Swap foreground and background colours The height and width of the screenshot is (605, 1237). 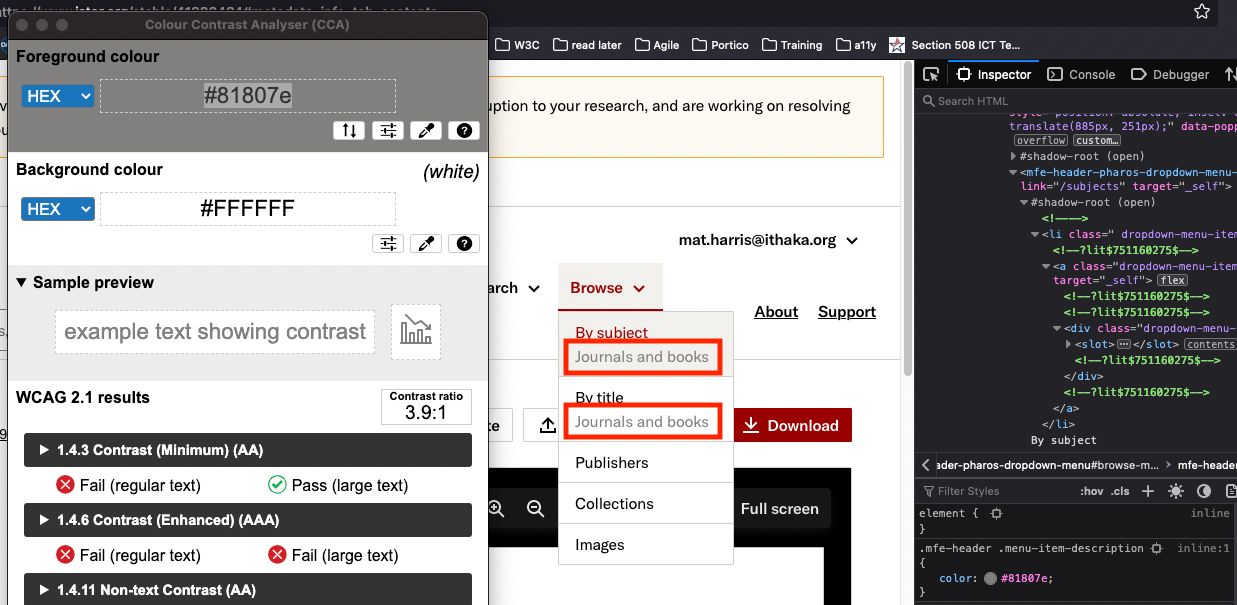pos(348,130)
